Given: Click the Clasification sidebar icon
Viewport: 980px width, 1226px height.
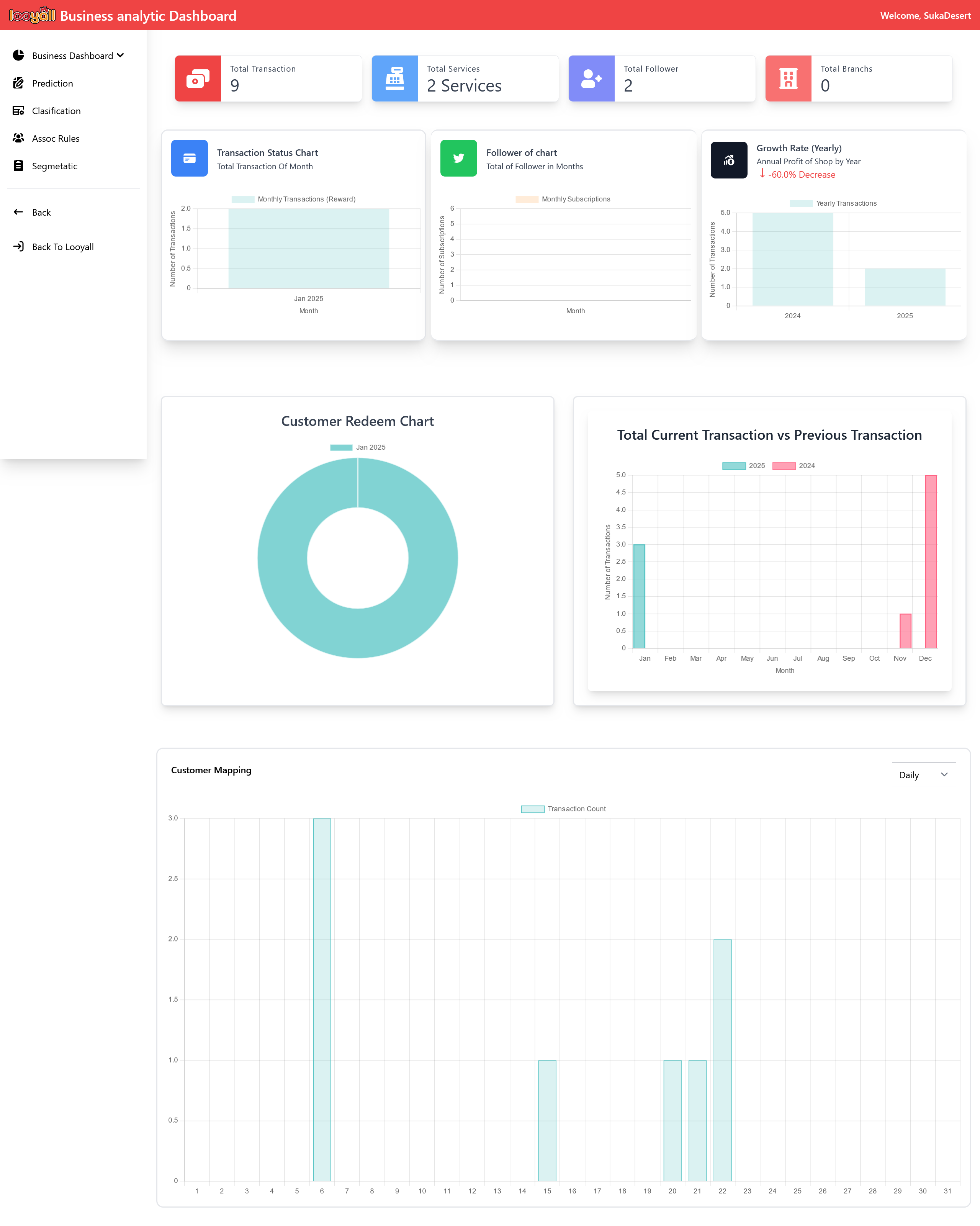Looking at the screenshot, I should [x=18, y=110].
